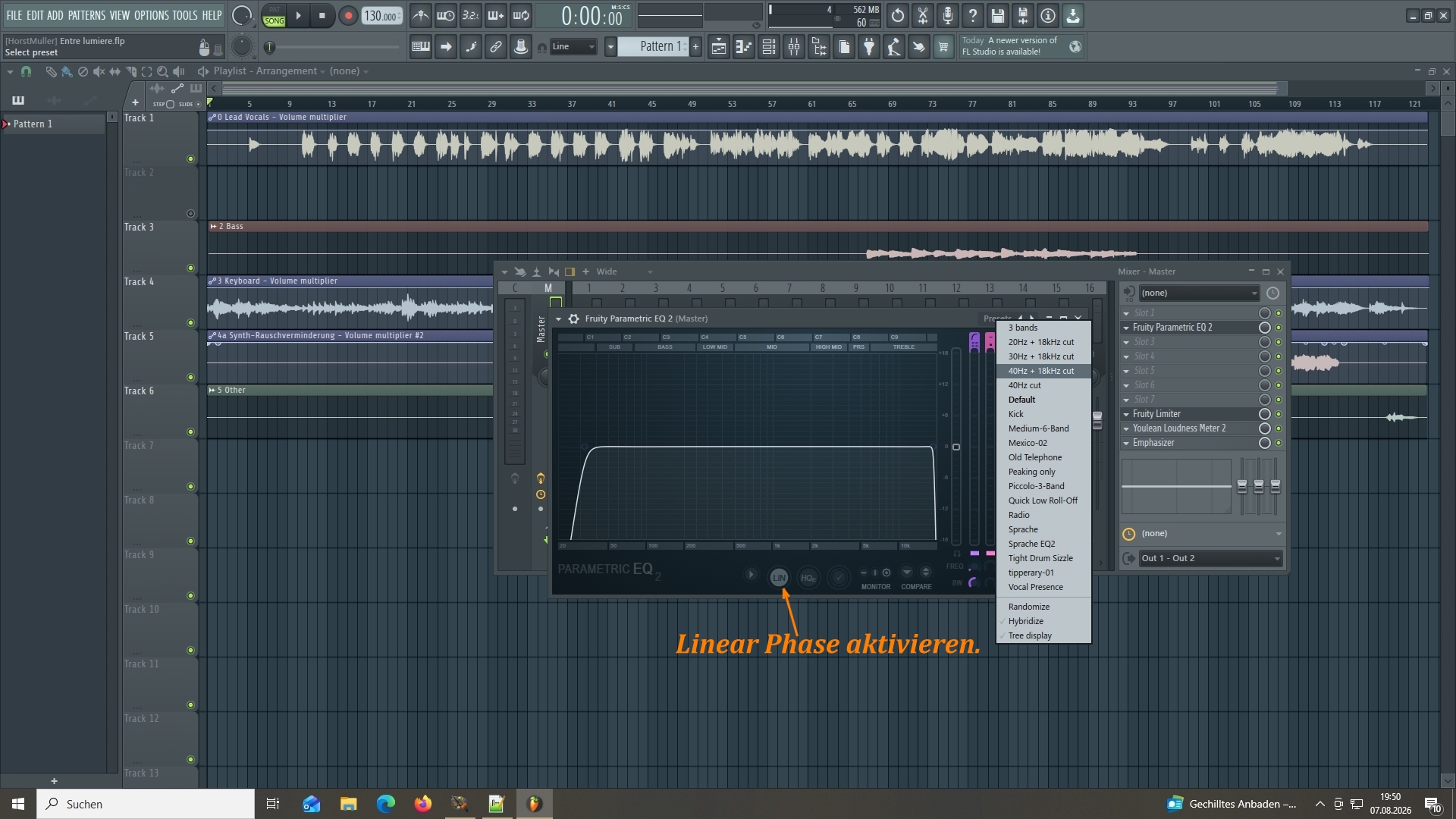Open Firefox from the Windows taskbar

point(422,804)
